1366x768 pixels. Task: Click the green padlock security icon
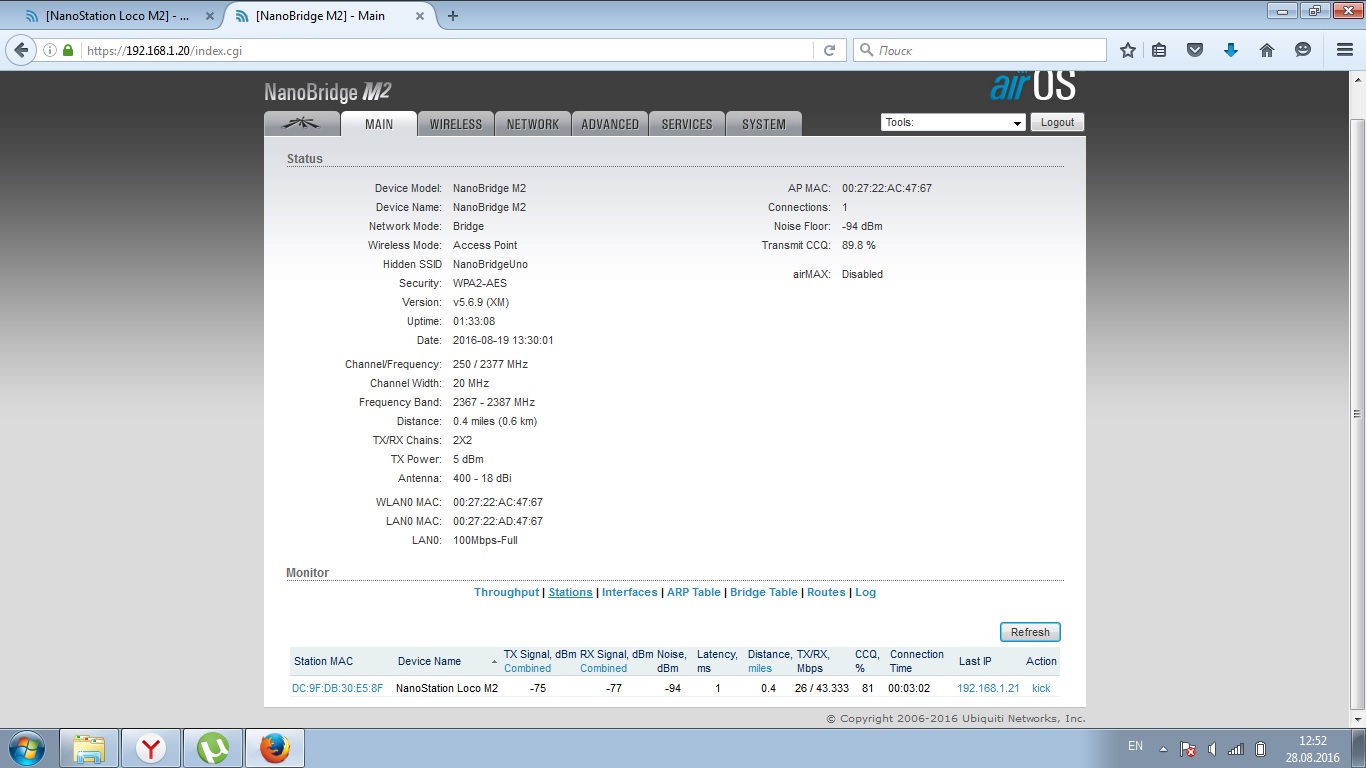click(x=68, y=50)
